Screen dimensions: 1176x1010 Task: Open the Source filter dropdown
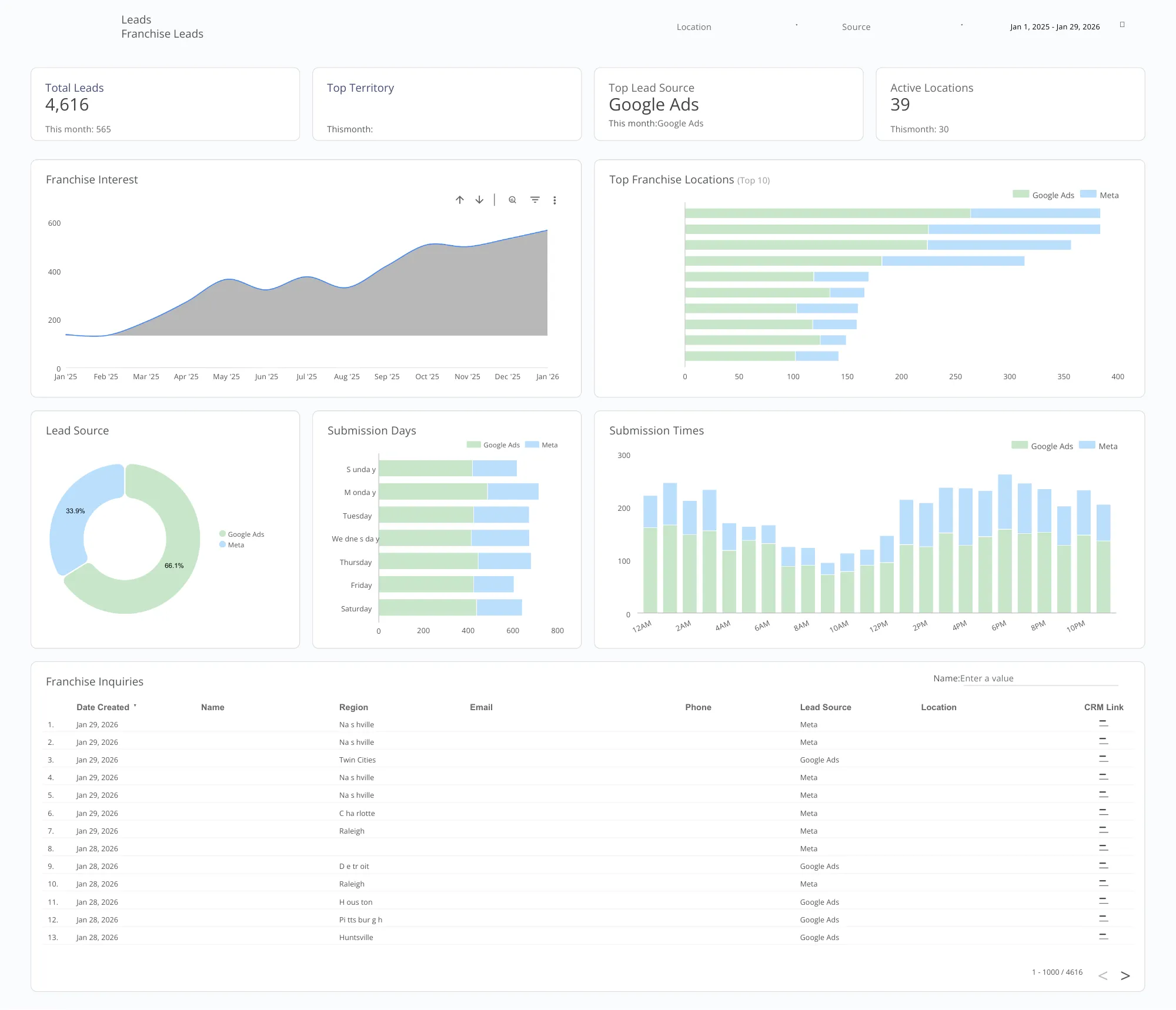[902, 27]
